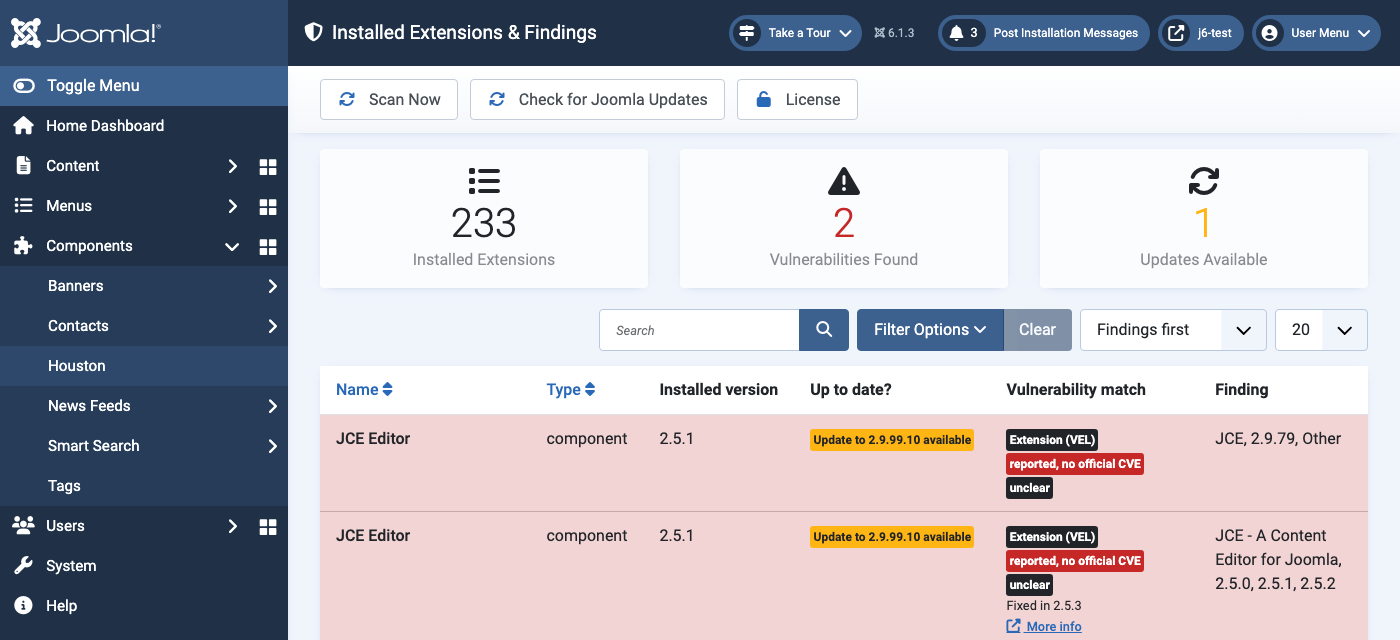Open the Tags component
The image size is (1400, 640).
tap(144, 486)
